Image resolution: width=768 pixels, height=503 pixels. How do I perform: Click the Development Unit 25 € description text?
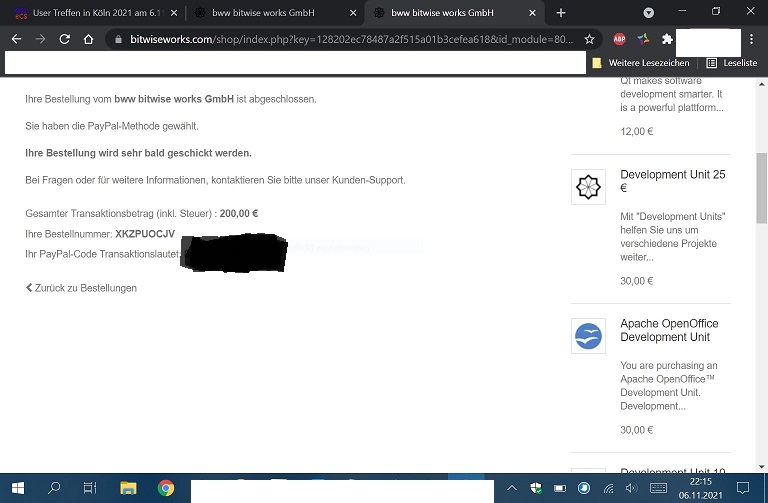point(672,237)
